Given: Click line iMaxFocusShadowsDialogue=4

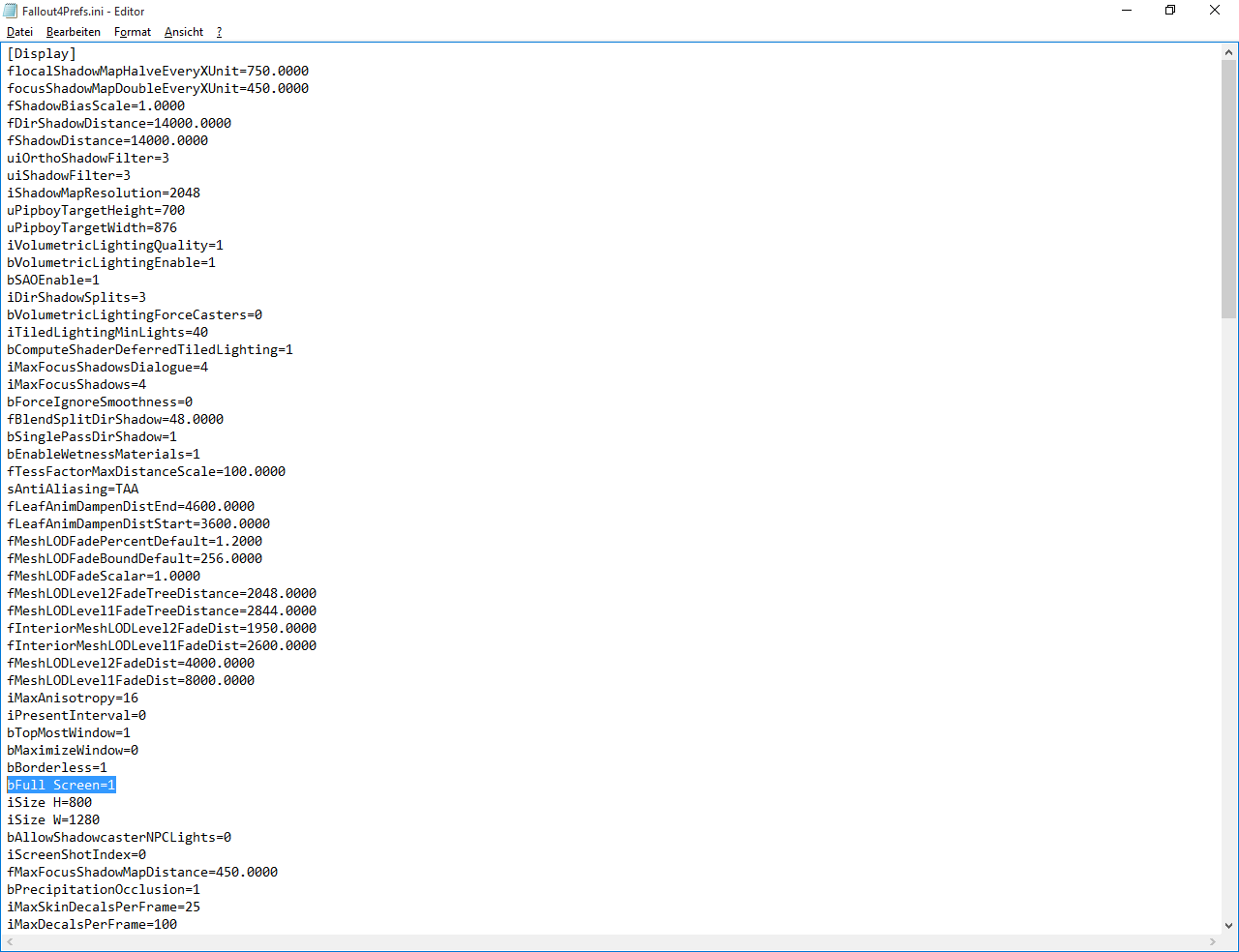Looking at the screenshot, I should click(107, 367).
